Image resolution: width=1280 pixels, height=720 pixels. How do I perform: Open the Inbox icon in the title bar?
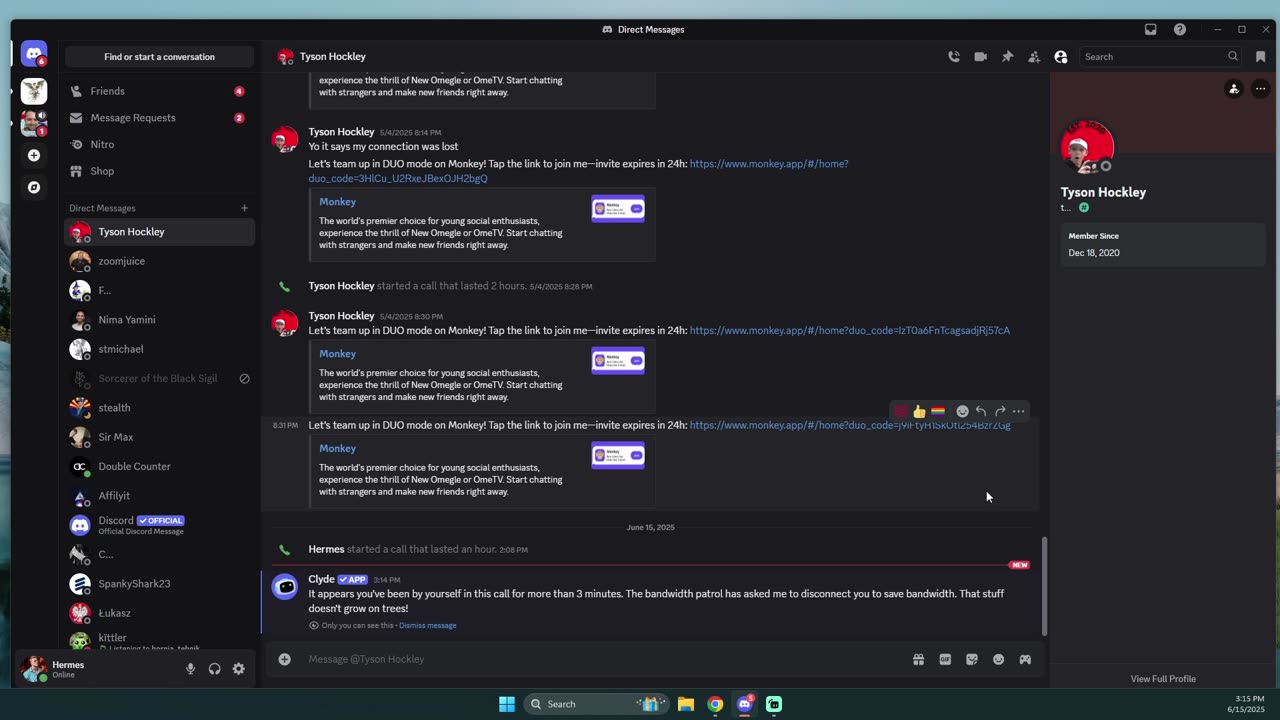[1151, 29]
